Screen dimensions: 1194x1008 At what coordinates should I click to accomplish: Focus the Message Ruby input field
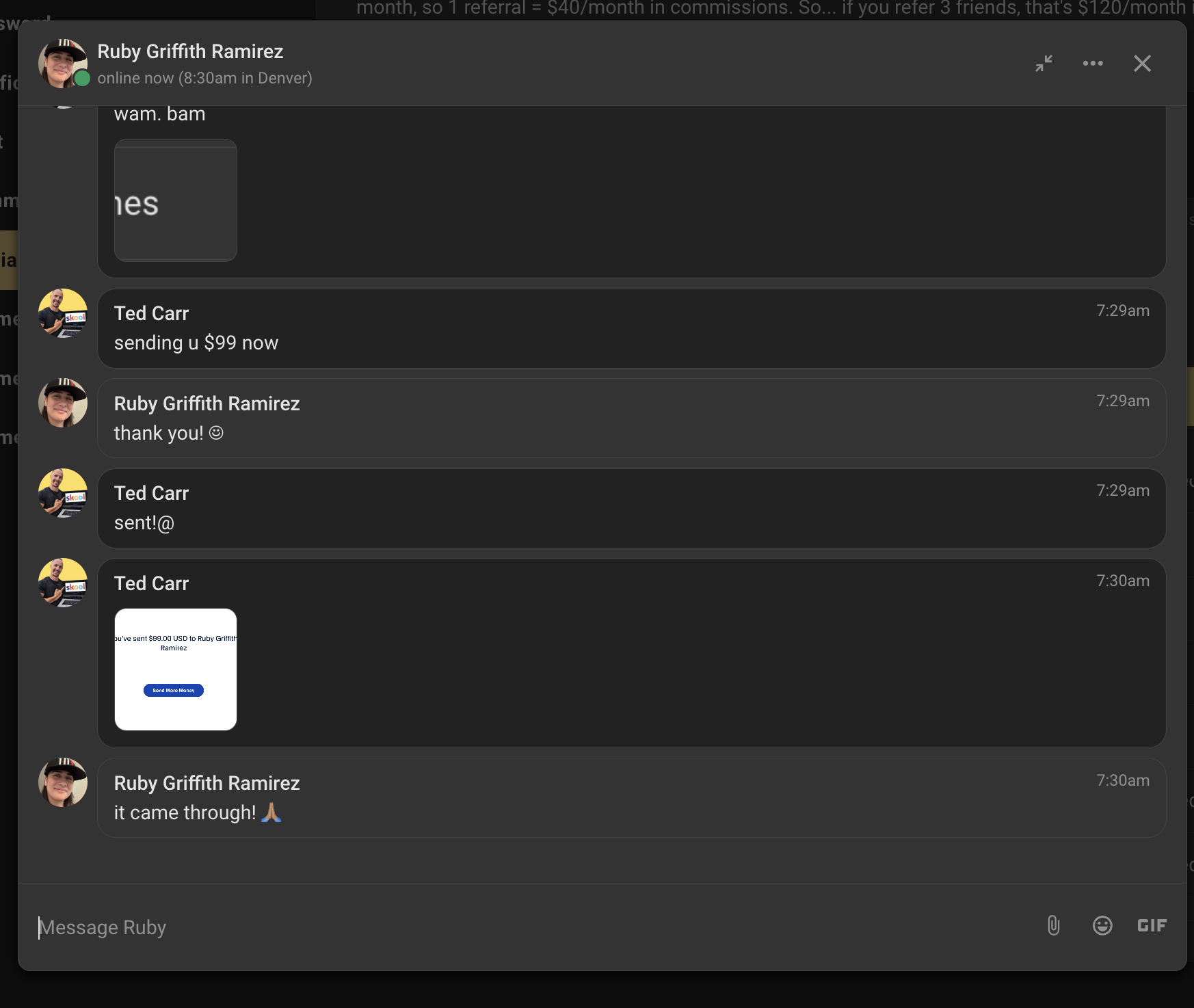[533, 927]
